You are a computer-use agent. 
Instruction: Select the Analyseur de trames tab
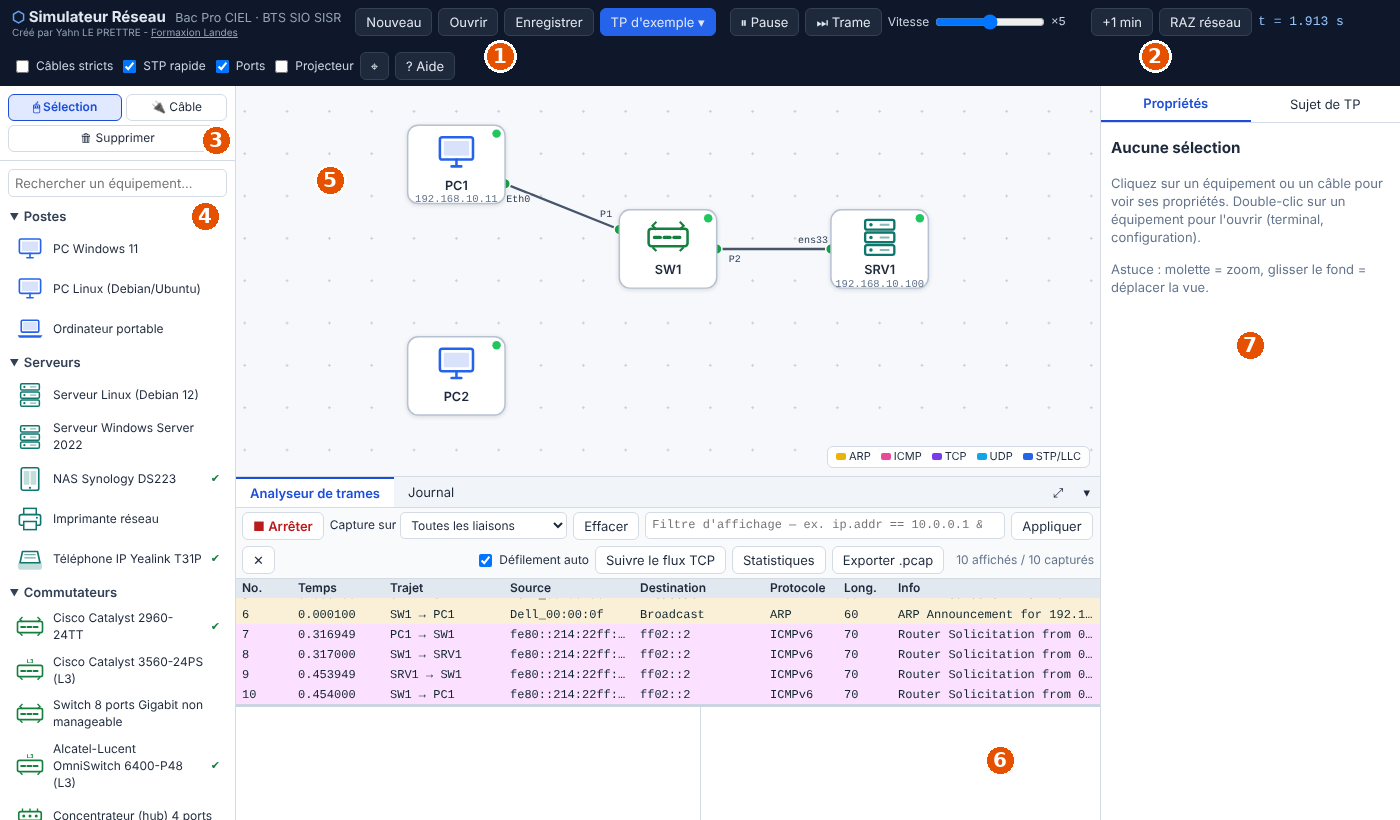click(315, 493)
